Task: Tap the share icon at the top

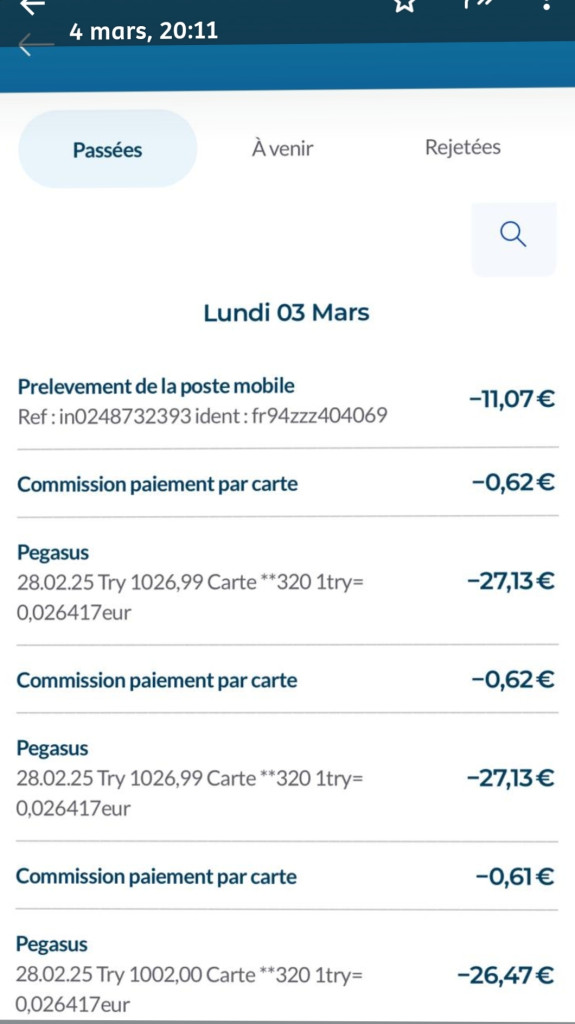Action: 475,5
